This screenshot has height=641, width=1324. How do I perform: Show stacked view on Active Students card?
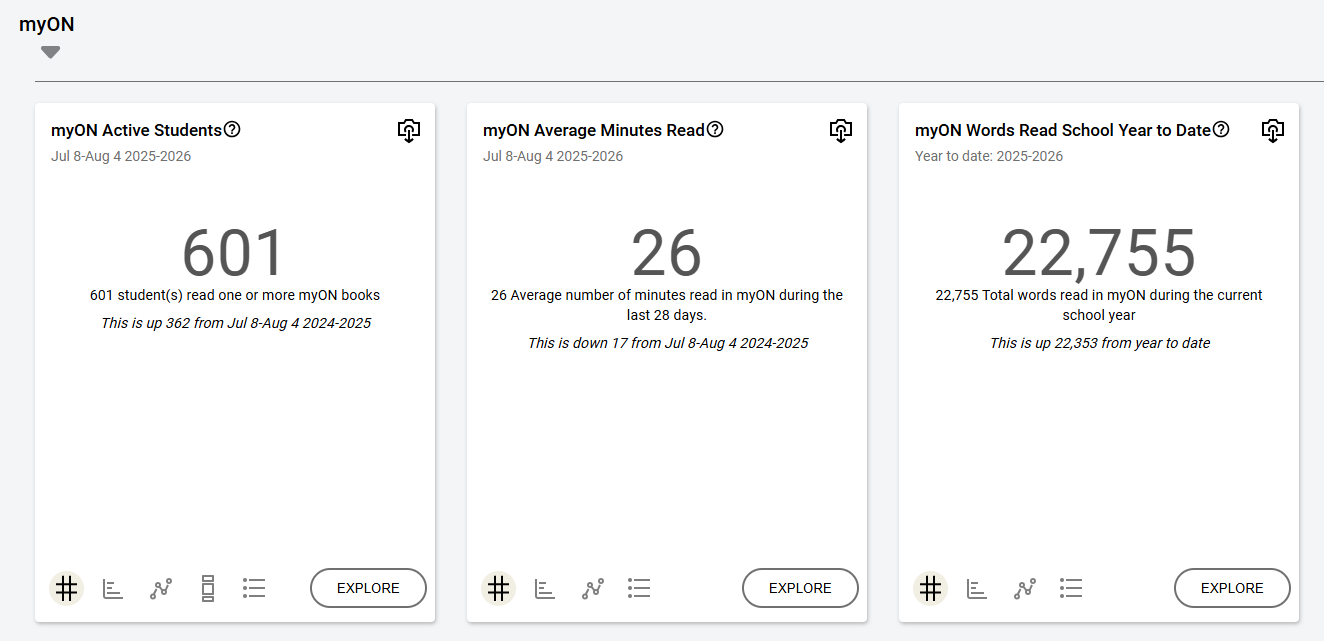(208, 588)
